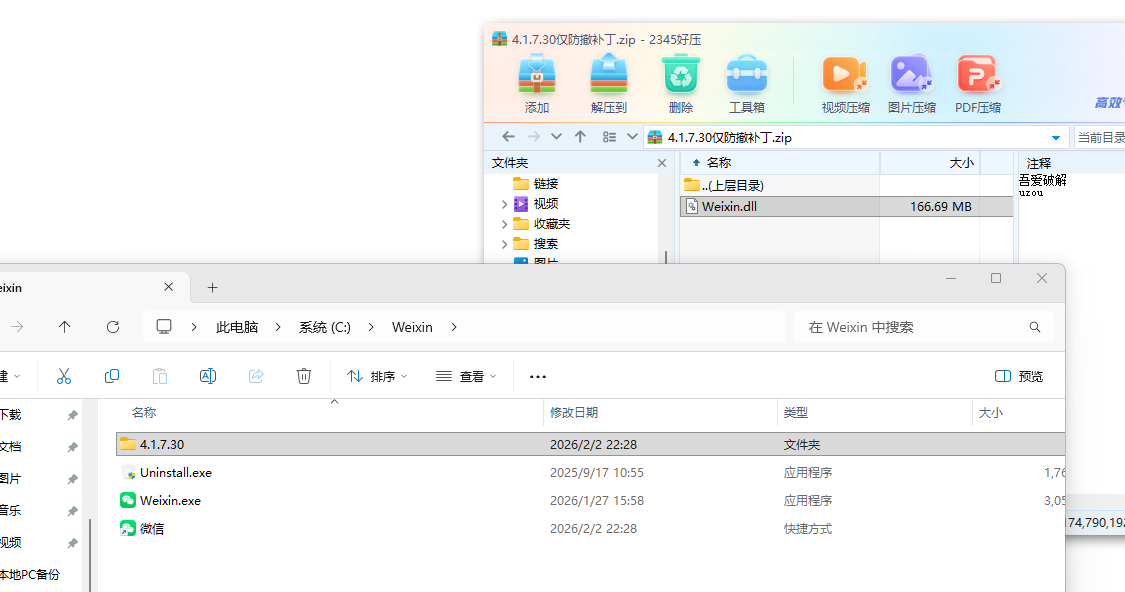The height and width of the screenshot is (592, 1125).
Task: Expand the 视频 folder tree node
Action: point(504,204)
